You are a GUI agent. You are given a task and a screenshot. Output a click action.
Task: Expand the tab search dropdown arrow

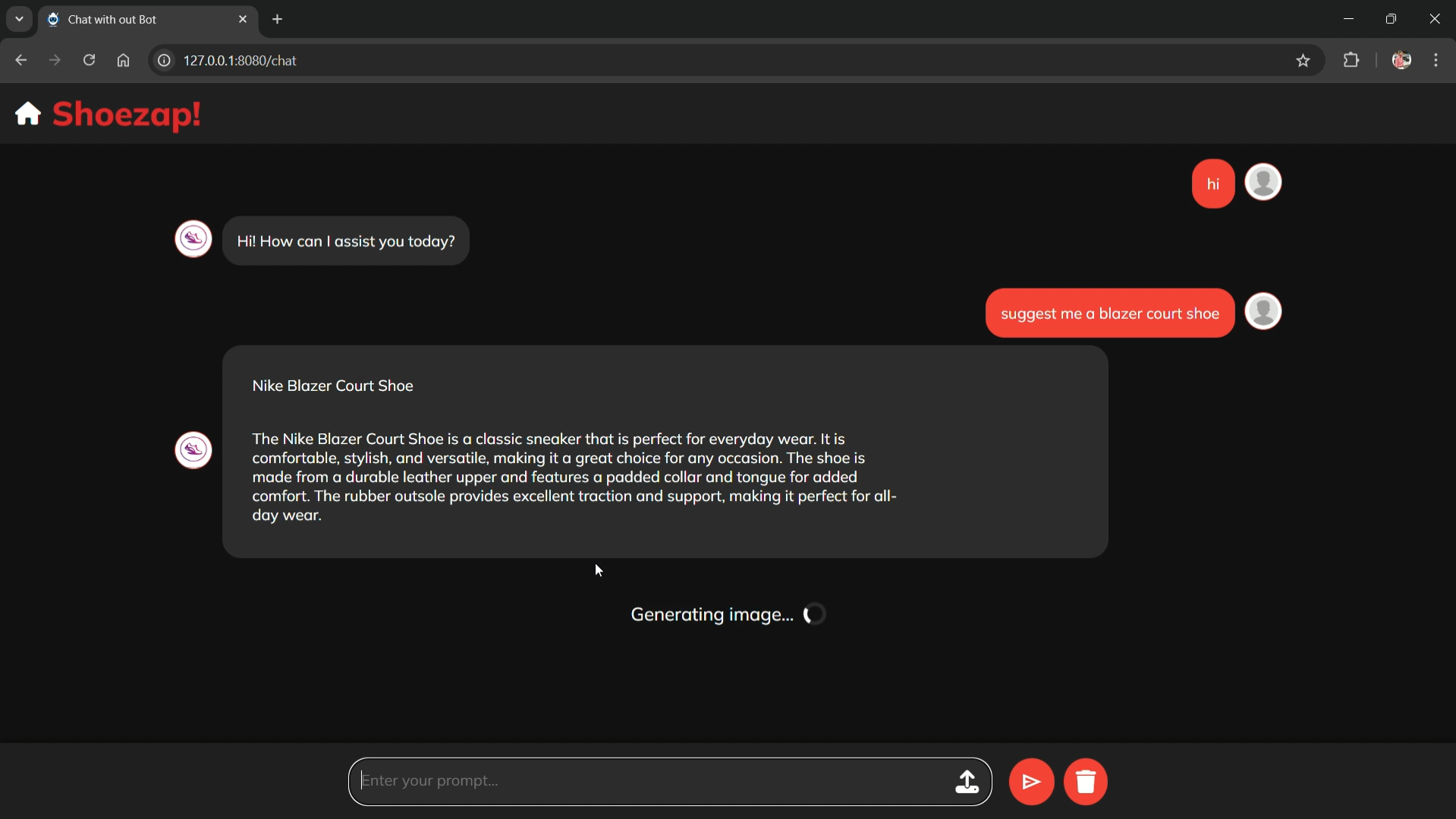click(19, 19)
